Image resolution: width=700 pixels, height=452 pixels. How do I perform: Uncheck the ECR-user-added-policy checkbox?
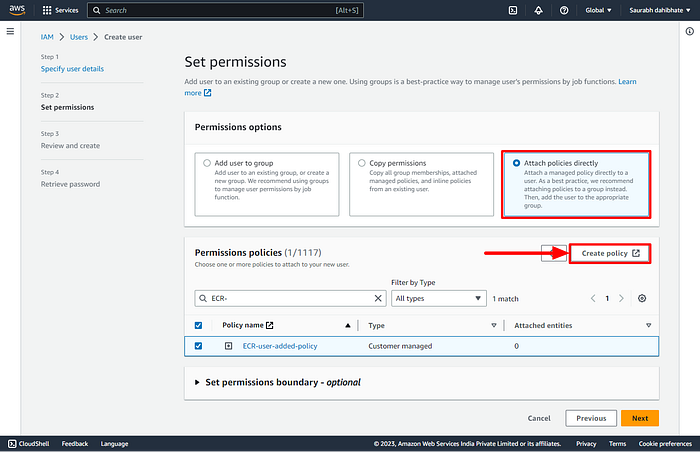[x=198, y=346]
